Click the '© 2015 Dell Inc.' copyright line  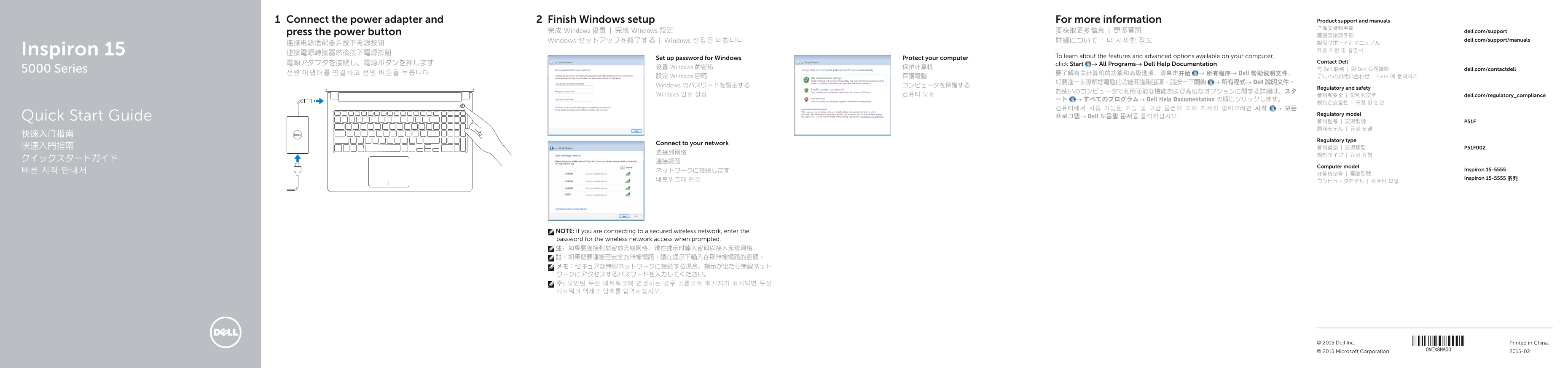click(x=1335, y=343)
